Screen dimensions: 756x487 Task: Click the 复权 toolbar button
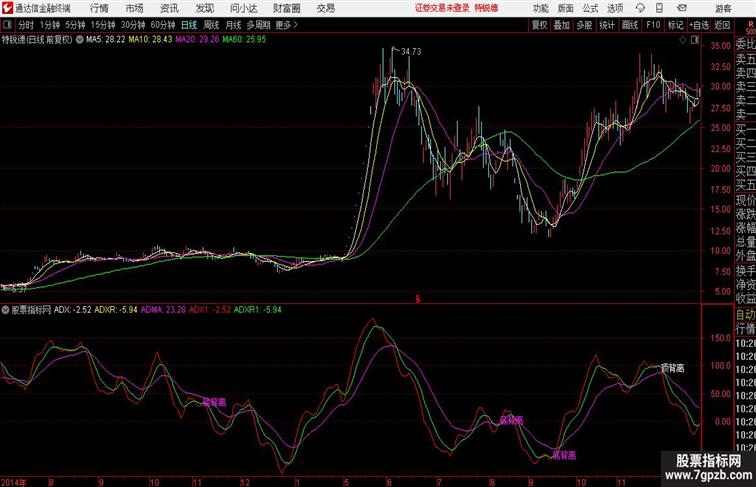pyautogui.click(x=540, y=25)
